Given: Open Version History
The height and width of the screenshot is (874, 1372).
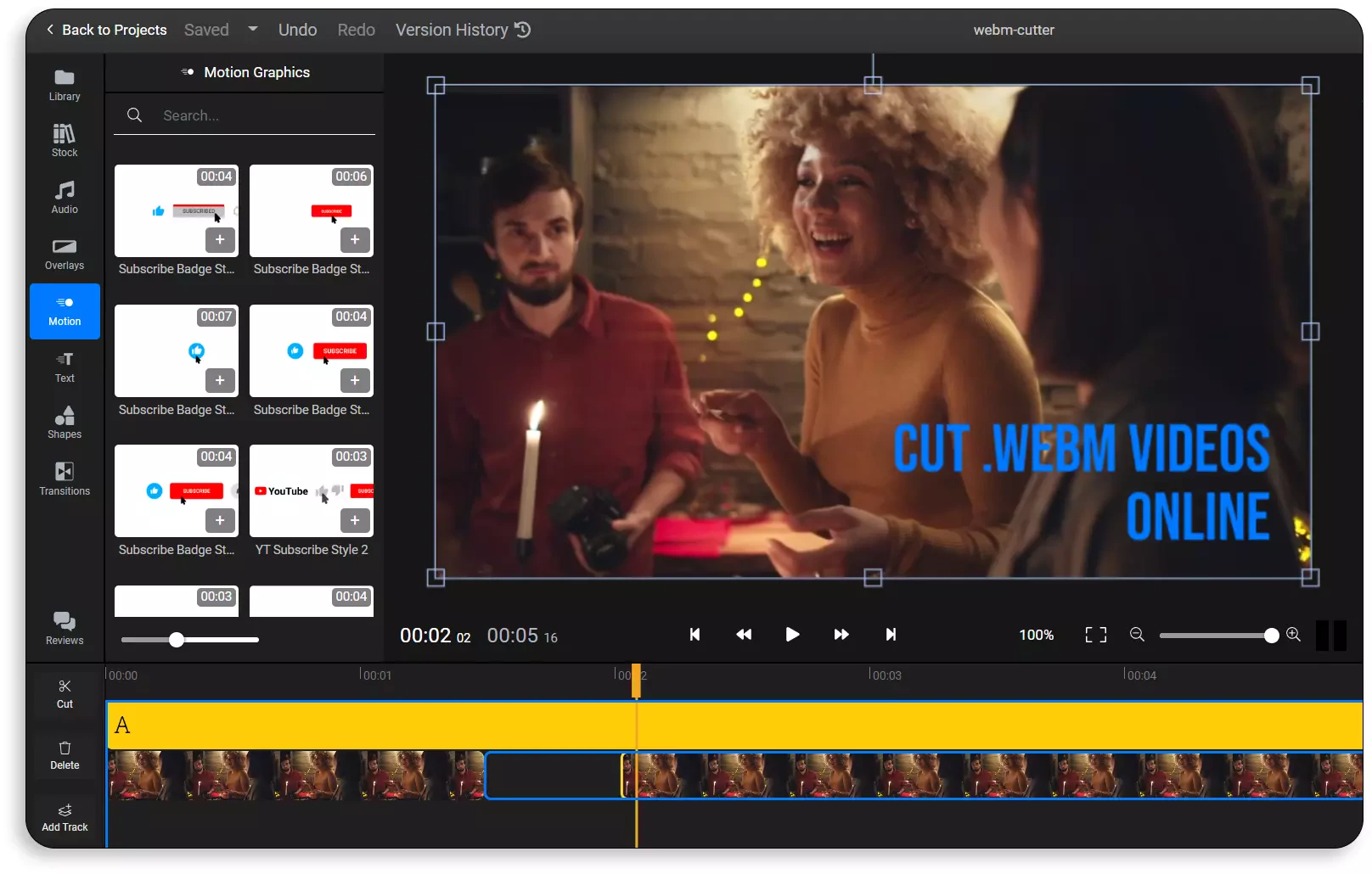Looking at the screenshot, I should pyautogui.click(x=463, y=30).
